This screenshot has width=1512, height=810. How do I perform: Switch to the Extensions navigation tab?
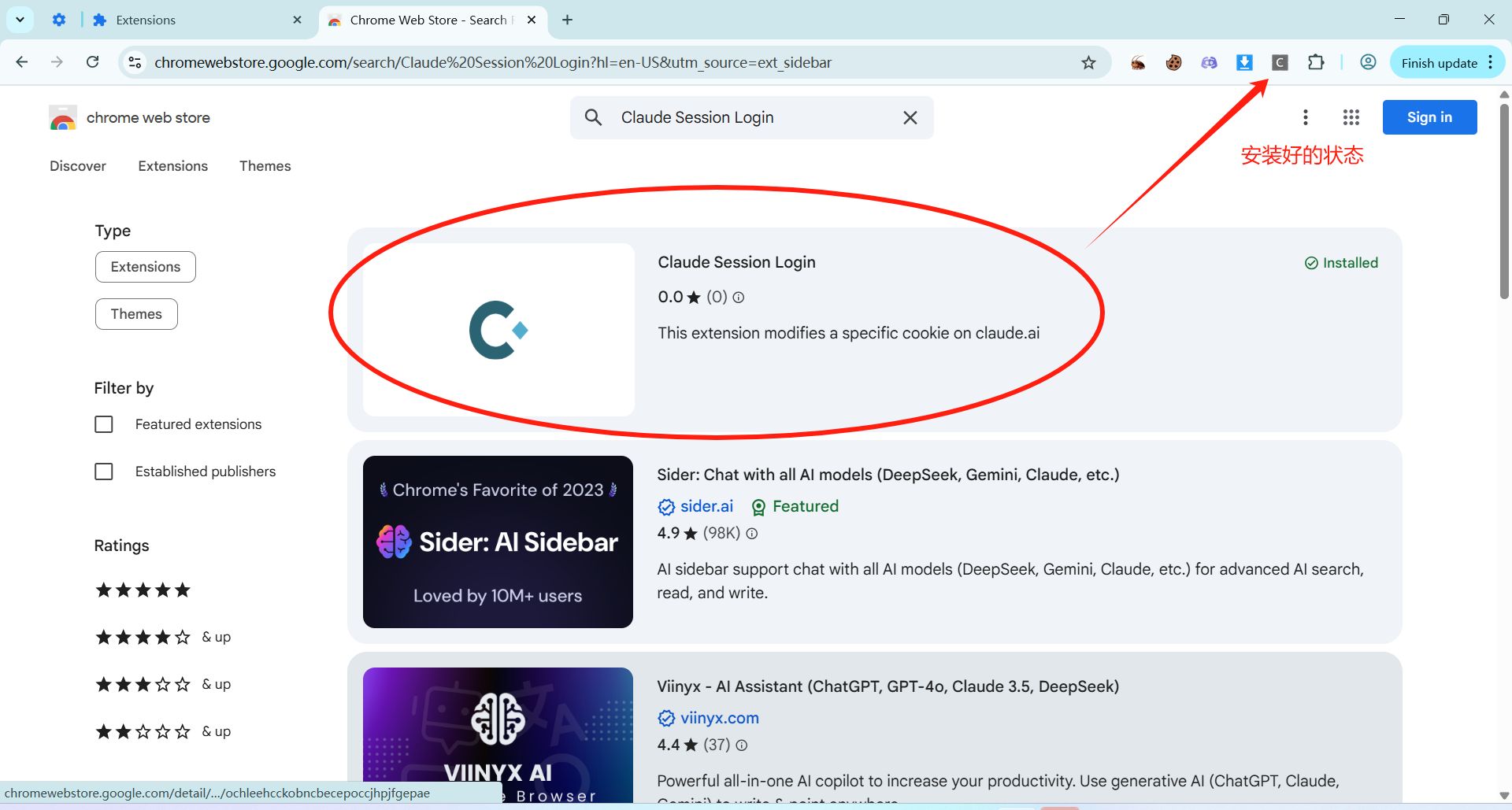(x=172, y=166)
